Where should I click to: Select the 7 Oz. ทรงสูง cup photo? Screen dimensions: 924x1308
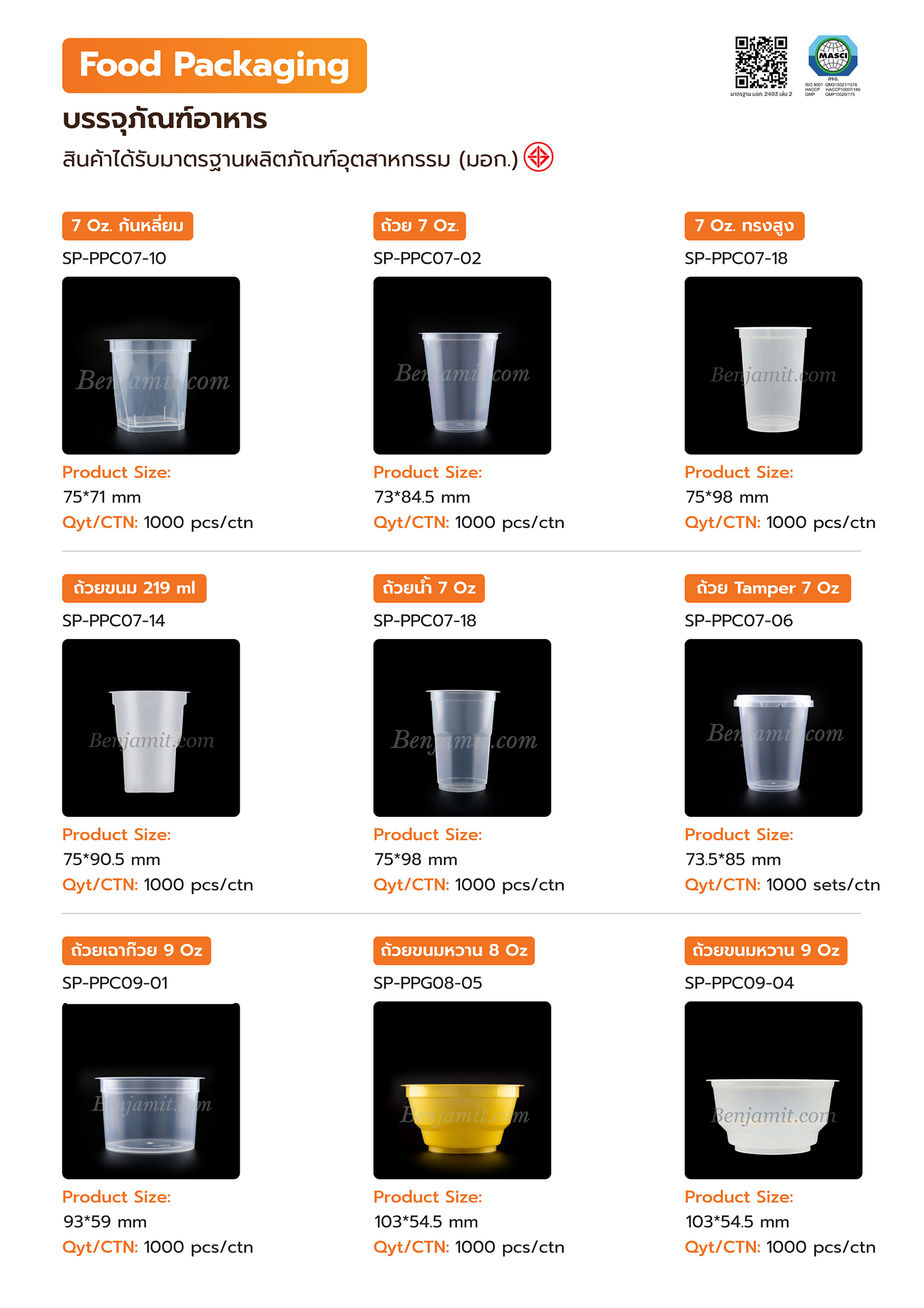(x=773, y=365)
